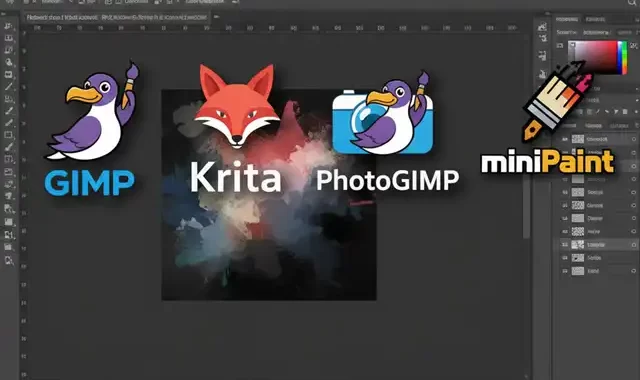Click the "miniPaint" wordmark

(548, 162)
